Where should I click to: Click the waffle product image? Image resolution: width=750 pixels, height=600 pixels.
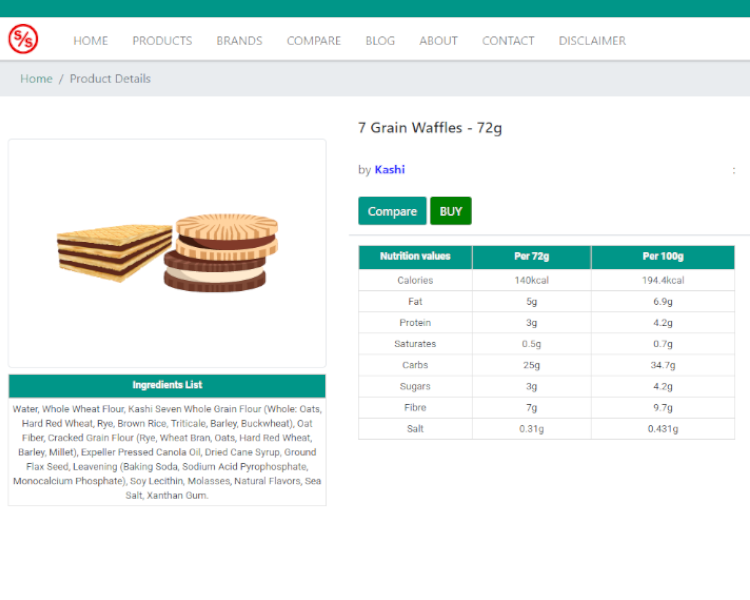point(167,253)
